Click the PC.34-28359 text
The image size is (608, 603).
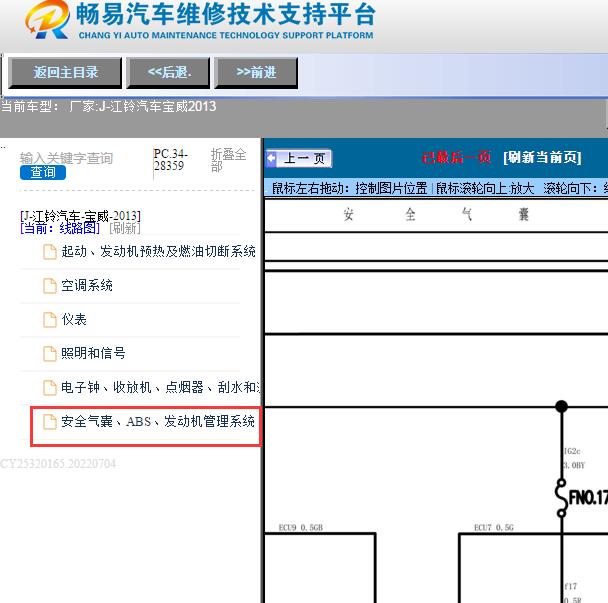170,160
